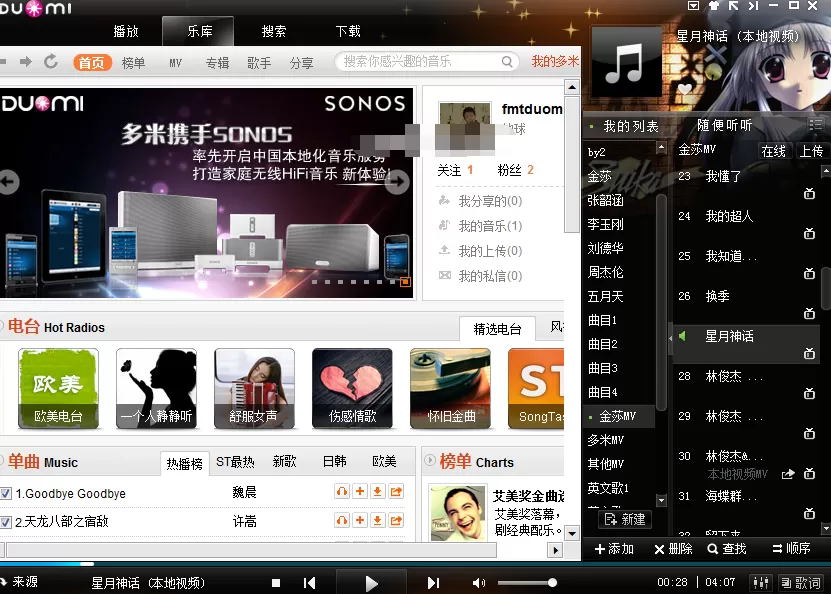Click 上传 button in playlist header

(x=811, y=151)
